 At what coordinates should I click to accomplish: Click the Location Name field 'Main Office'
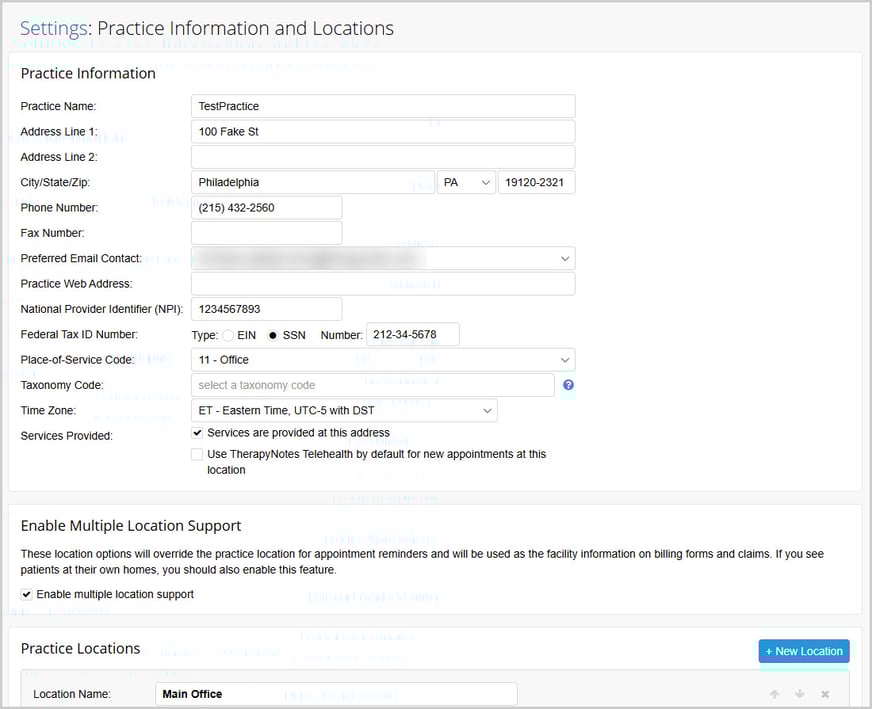coord(336,694)
